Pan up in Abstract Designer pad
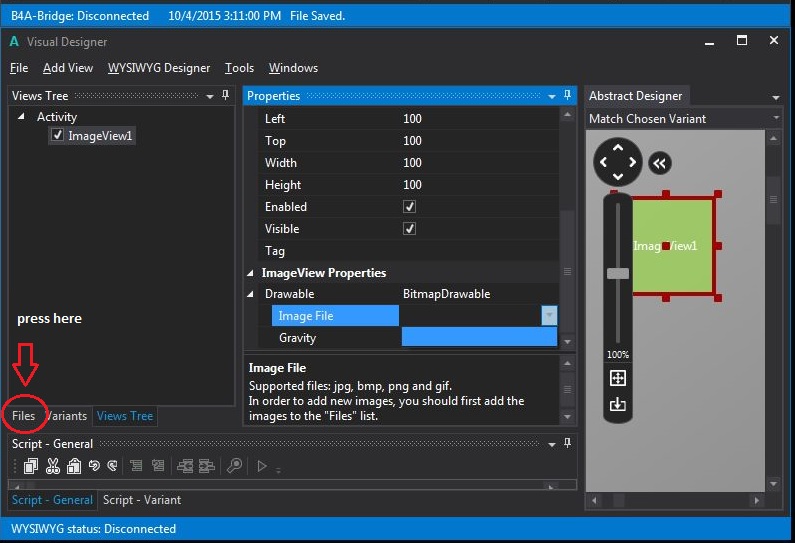Image resolution: width=795 pixels, height=543 pixels. [x=618, y=148]
